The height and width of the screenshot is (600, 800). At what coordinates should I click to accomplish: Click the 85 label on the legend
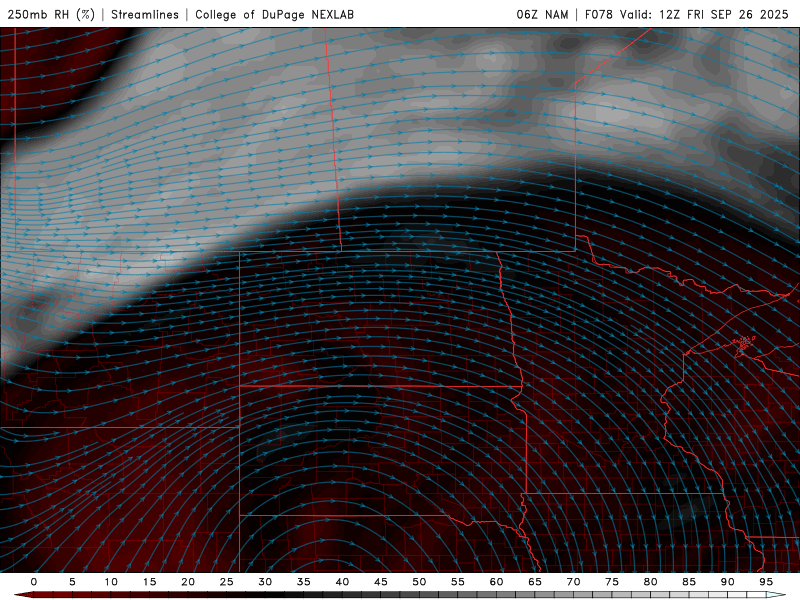coord(689,582)
